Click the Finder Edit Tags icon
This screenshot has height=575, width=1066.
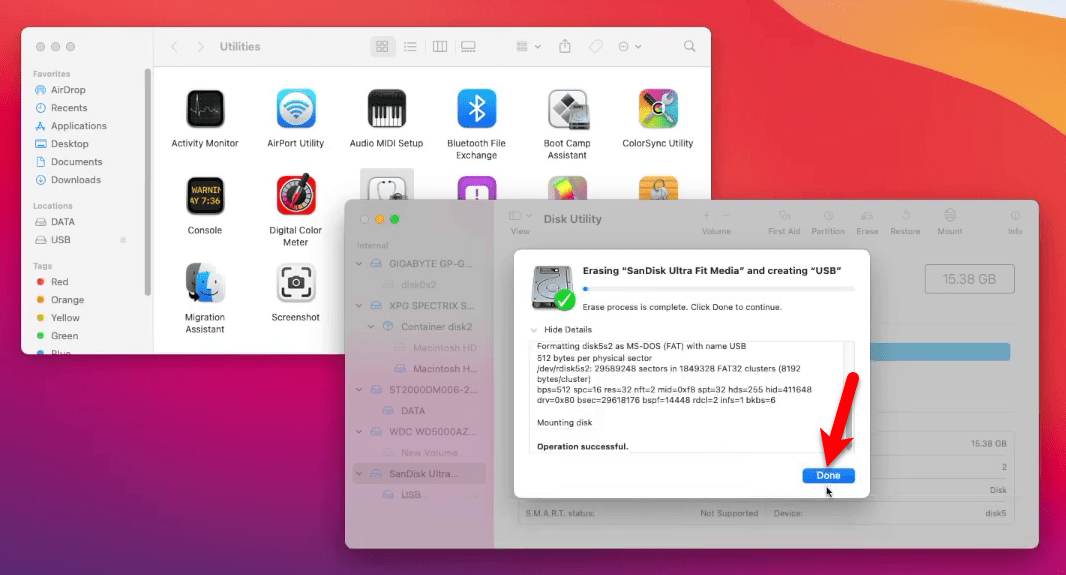click(596, 46)
